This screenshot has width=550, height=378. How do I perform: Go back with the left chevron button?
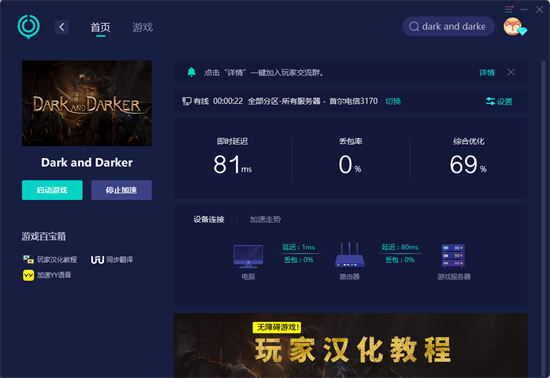[62, 27]
